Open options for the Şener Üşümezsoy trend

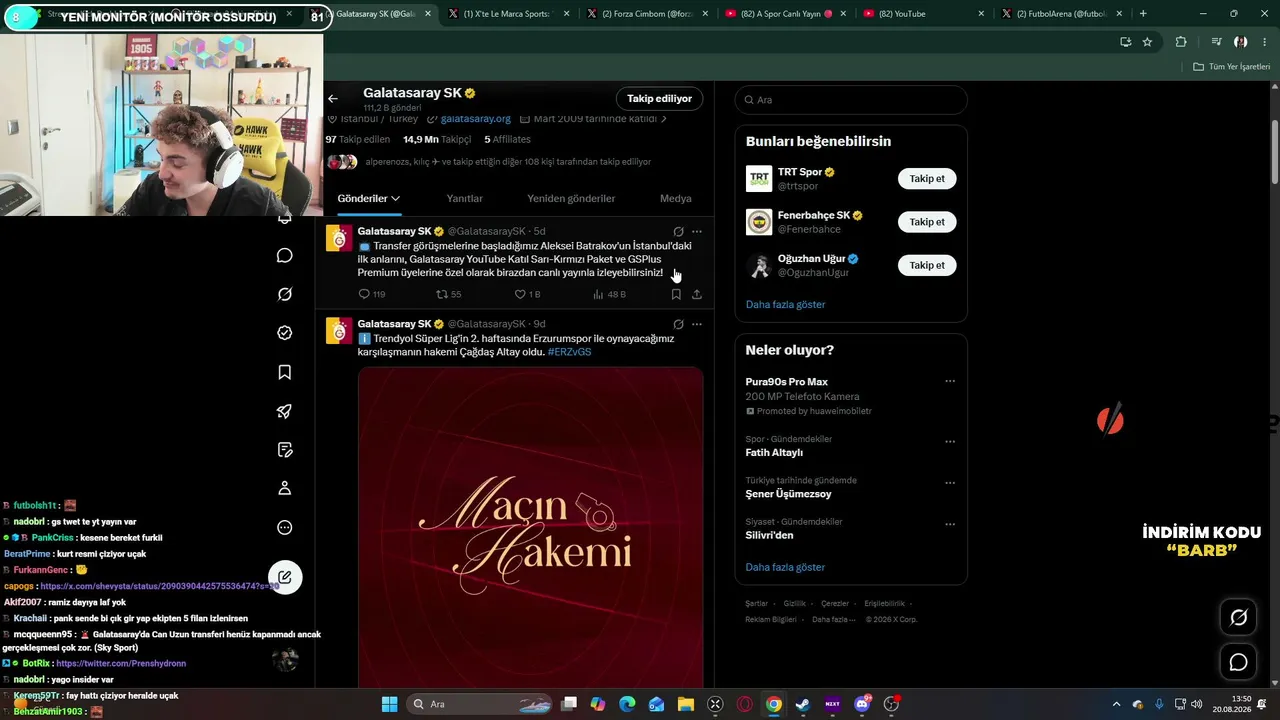[950, 483]
